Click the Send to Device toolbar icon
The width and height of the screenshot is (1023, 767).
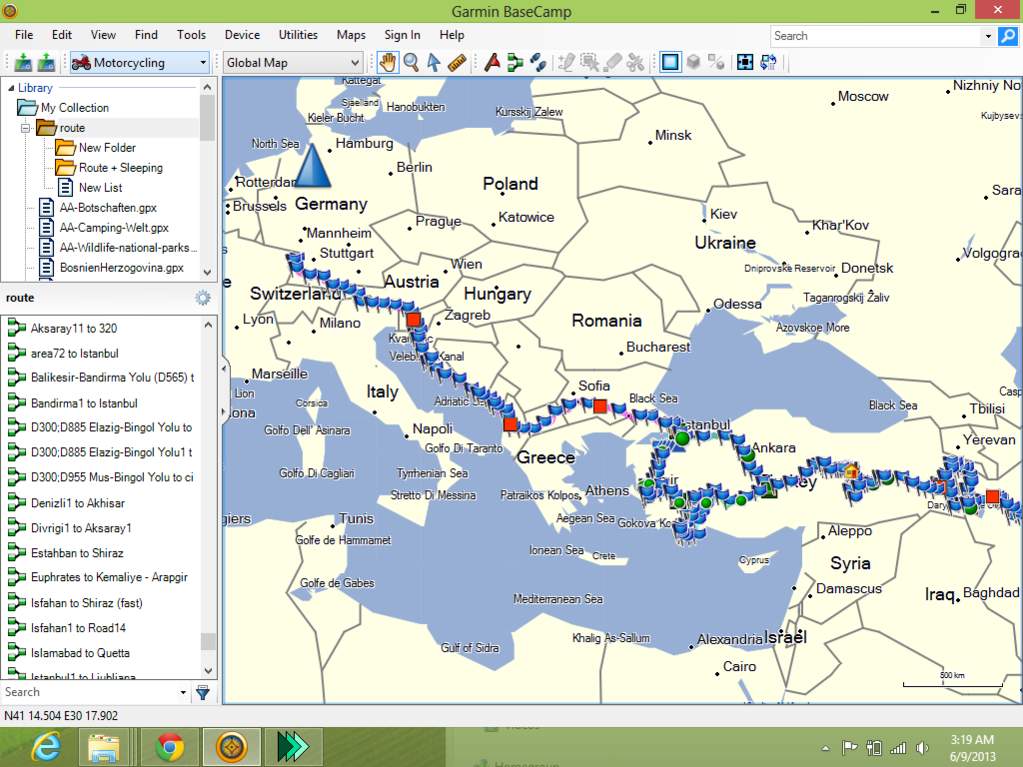point(23,63)
